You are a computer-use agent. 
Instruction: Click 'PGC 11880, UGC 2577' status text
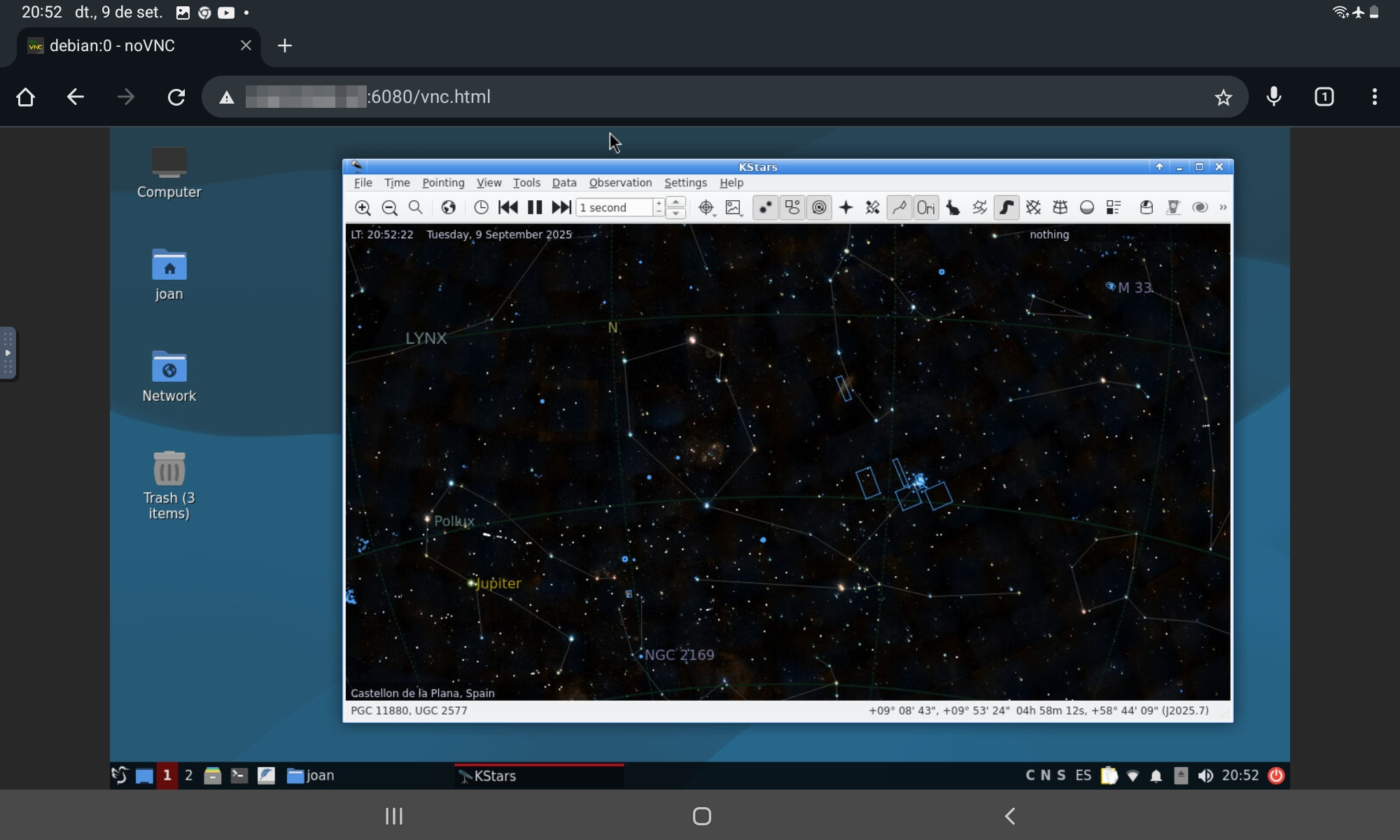(409, 710)
